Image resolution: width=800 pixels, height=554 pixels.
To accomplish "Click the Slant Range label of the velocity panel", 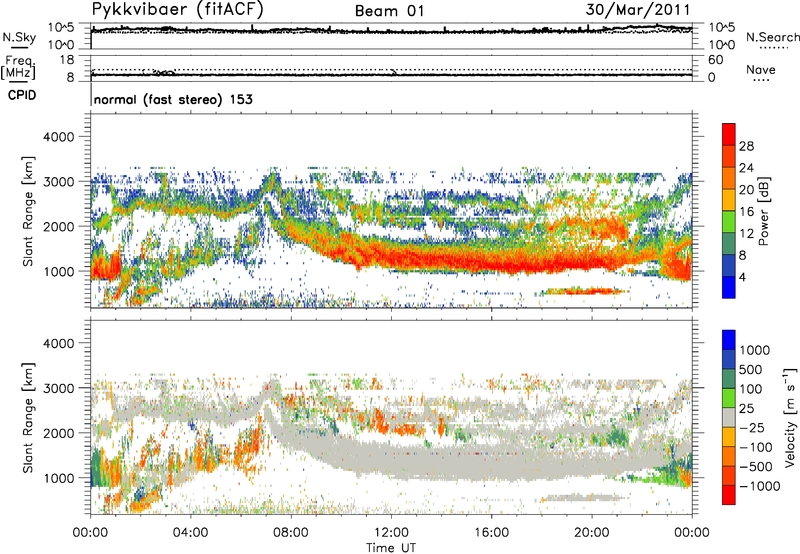I will coord(28,418).
